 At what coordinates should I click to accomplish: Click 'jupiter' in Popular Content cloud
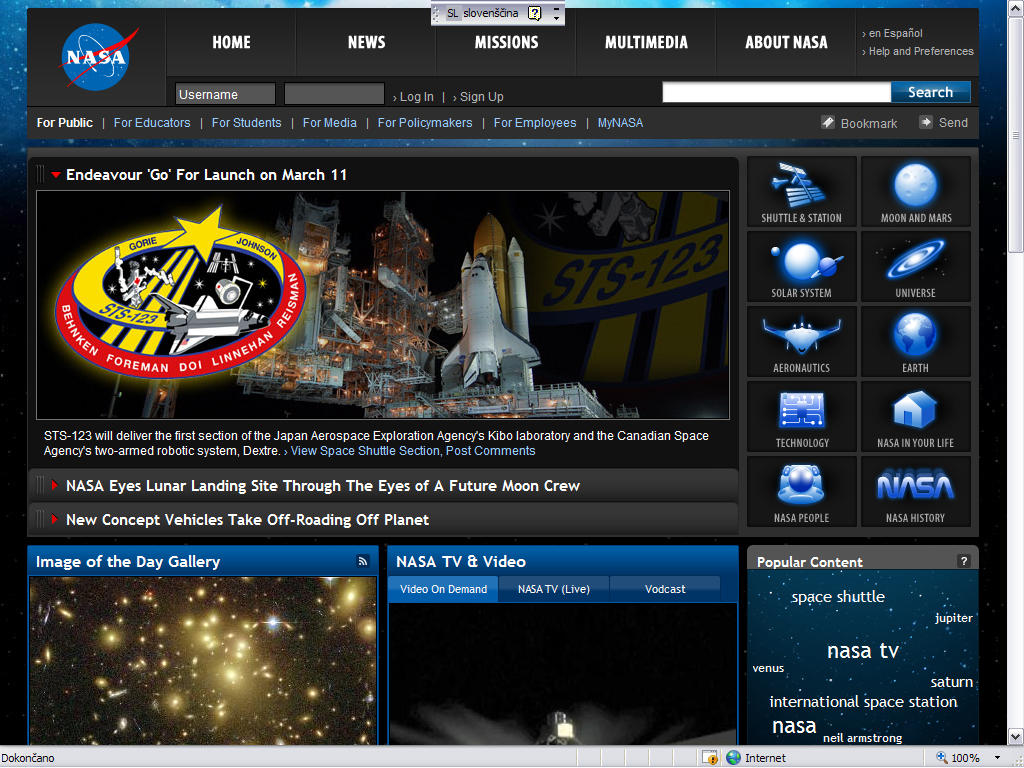pos(953,618)
